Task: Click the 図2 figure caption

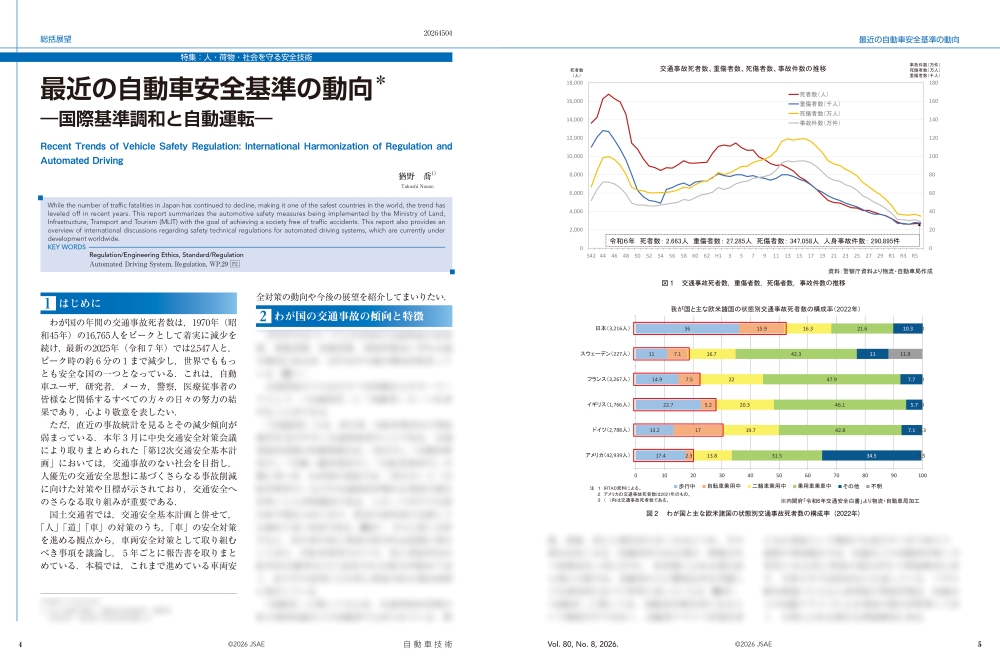Action: pos(753,513)
